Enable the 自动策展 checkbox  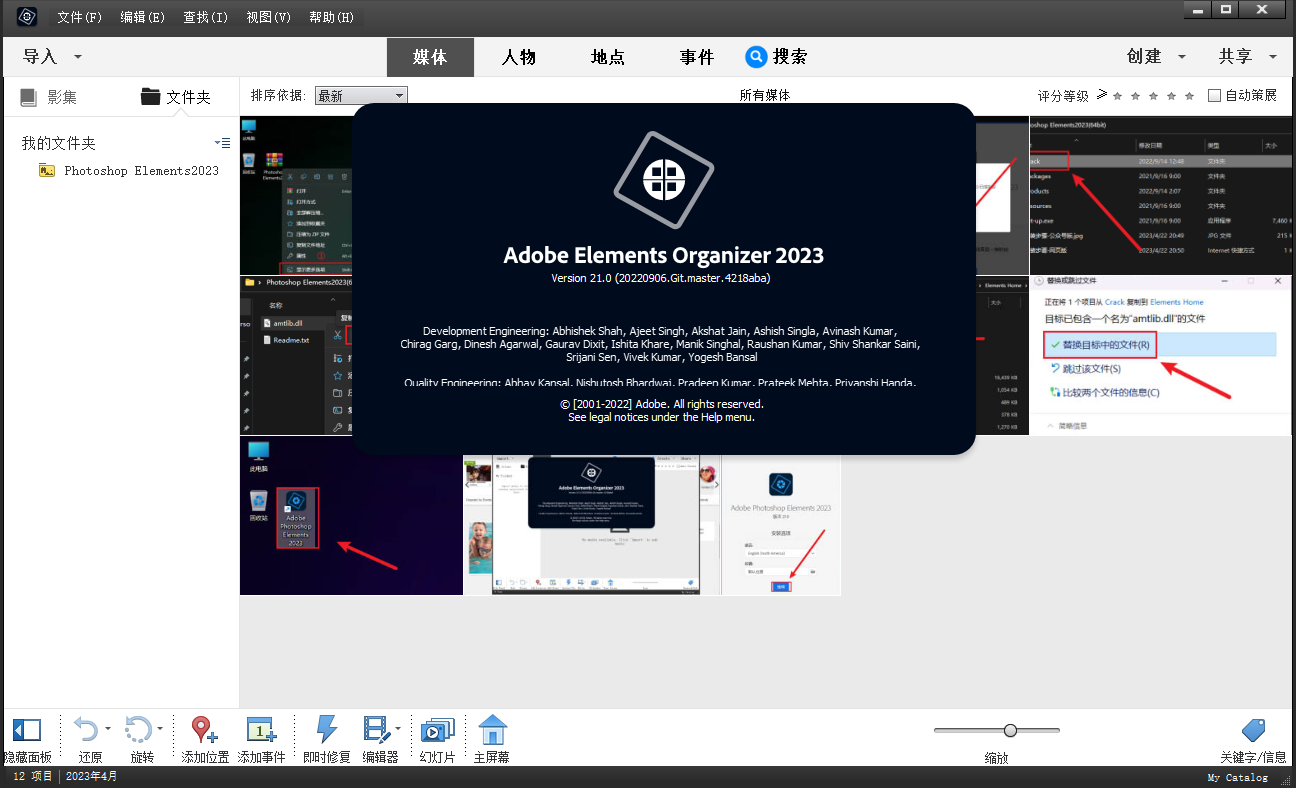(x=1215, y=95)
